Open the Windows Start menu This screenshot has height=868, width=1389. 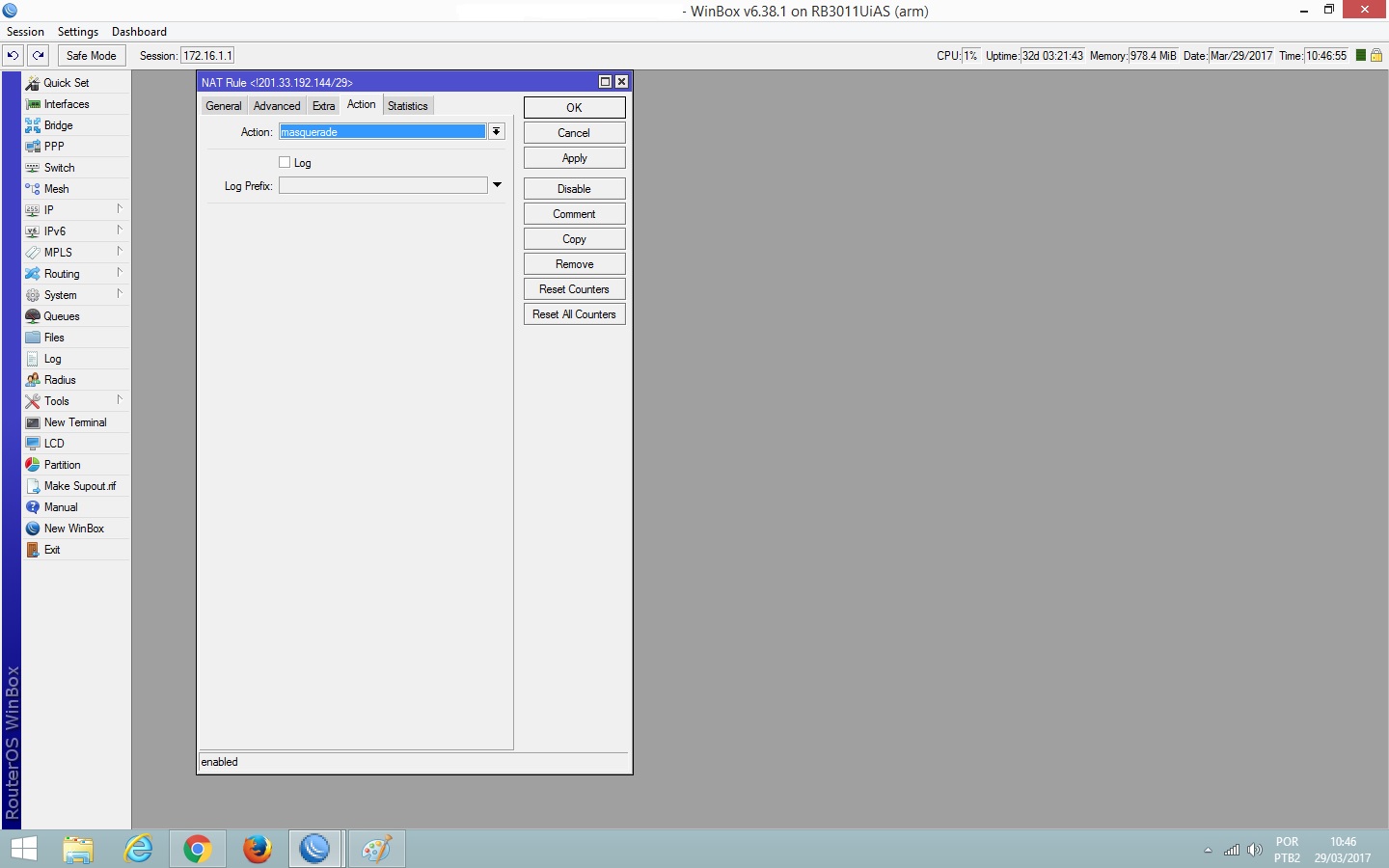point(24,849)
